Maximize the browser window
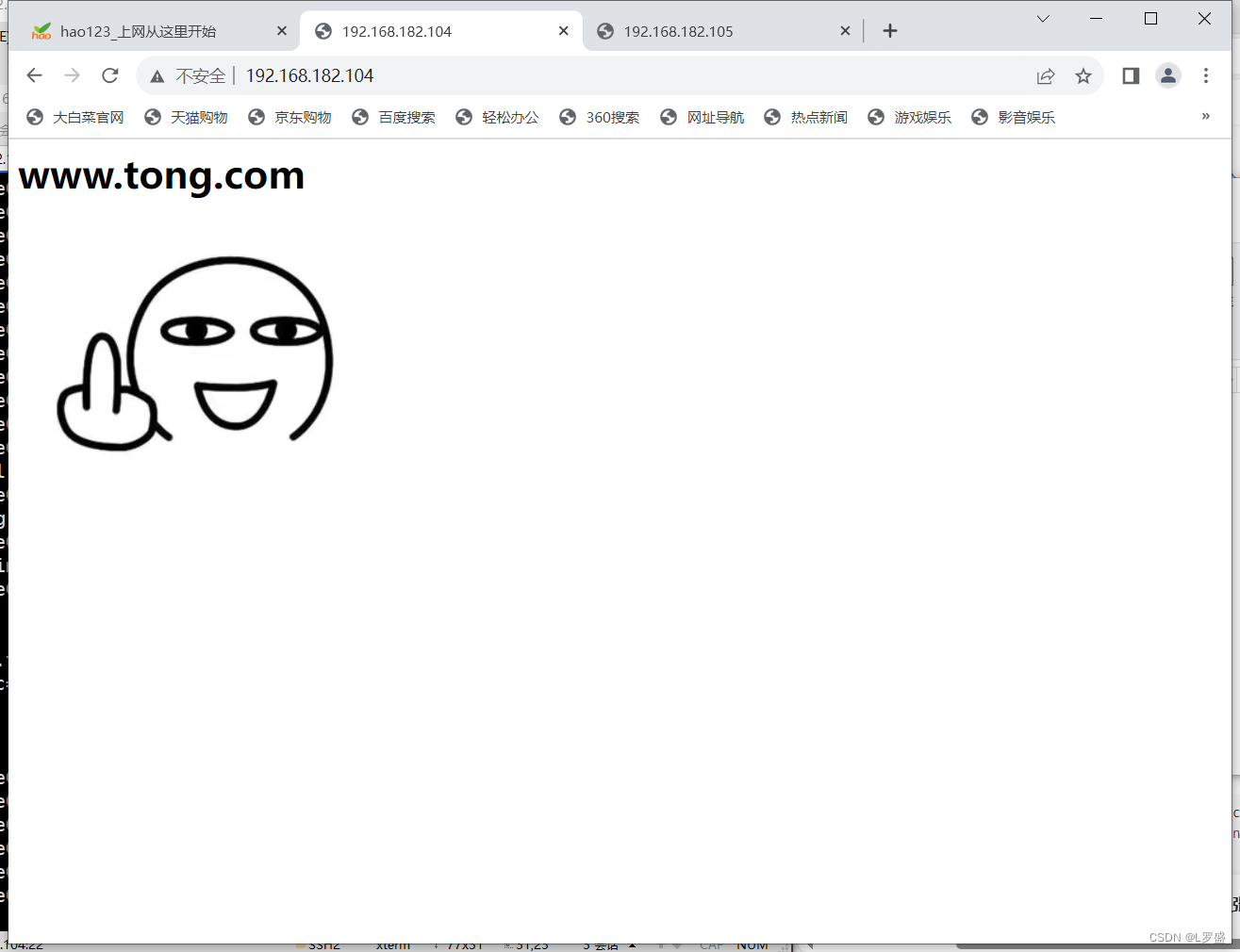1240x952 pixels. click(1150, 19)
